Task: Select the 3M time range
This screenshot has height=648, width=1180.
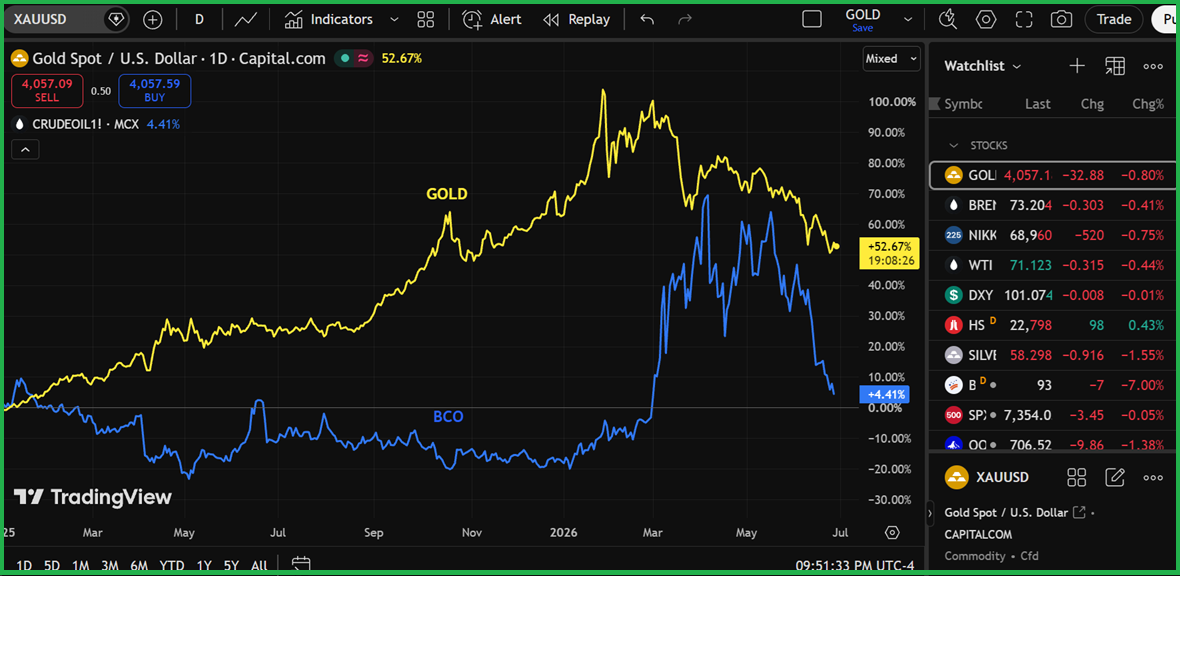Action: (110, 565)
